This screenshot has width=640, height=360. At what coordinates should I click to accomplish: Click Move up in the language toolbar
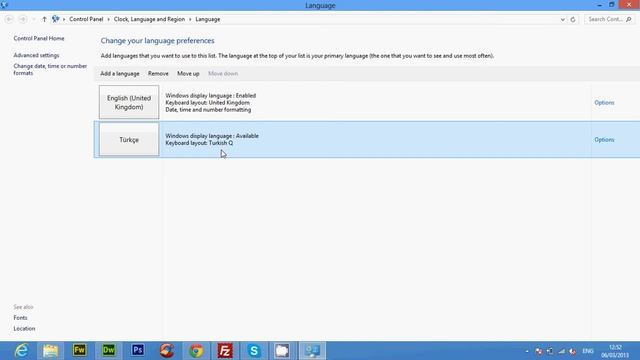click(x=188, y=73)
